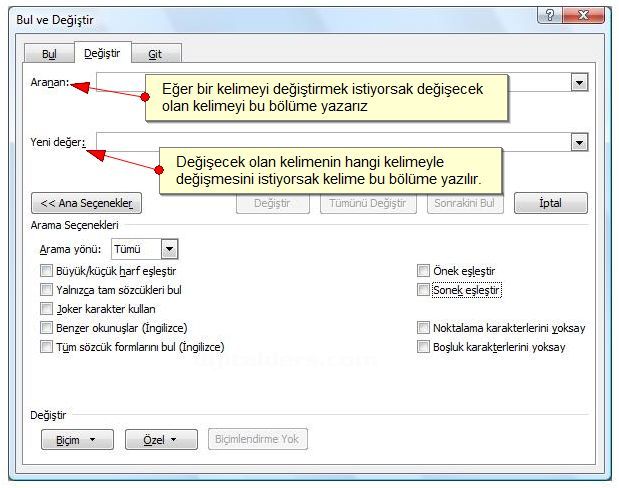Click the Biçimlendirme Yok button
619x488 pixels.
click(258, 439)
